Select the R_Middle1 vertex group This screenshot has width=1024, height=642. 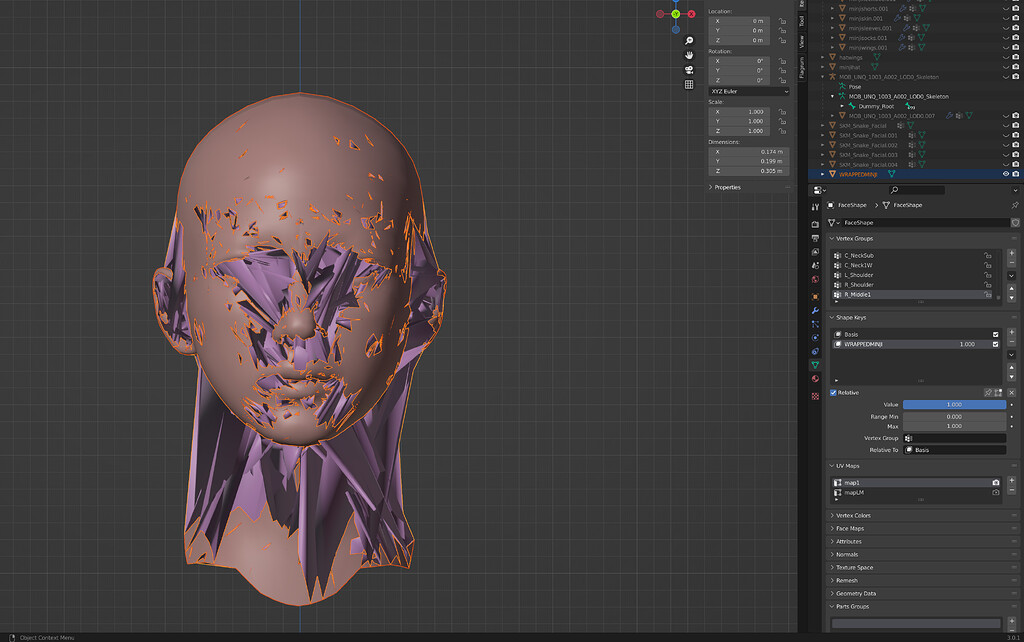pos(913,295)
